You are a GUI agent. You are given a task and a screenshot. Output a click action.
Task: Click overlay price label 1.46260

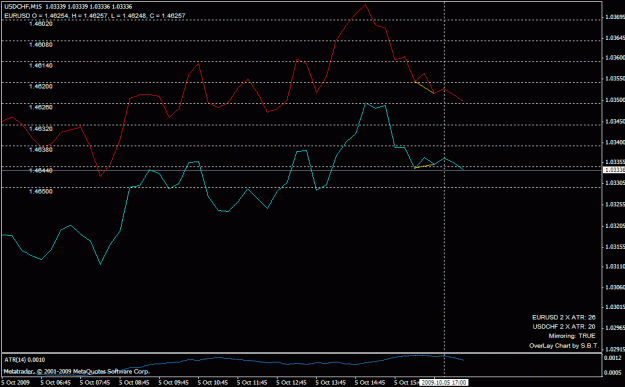(41, 107)
